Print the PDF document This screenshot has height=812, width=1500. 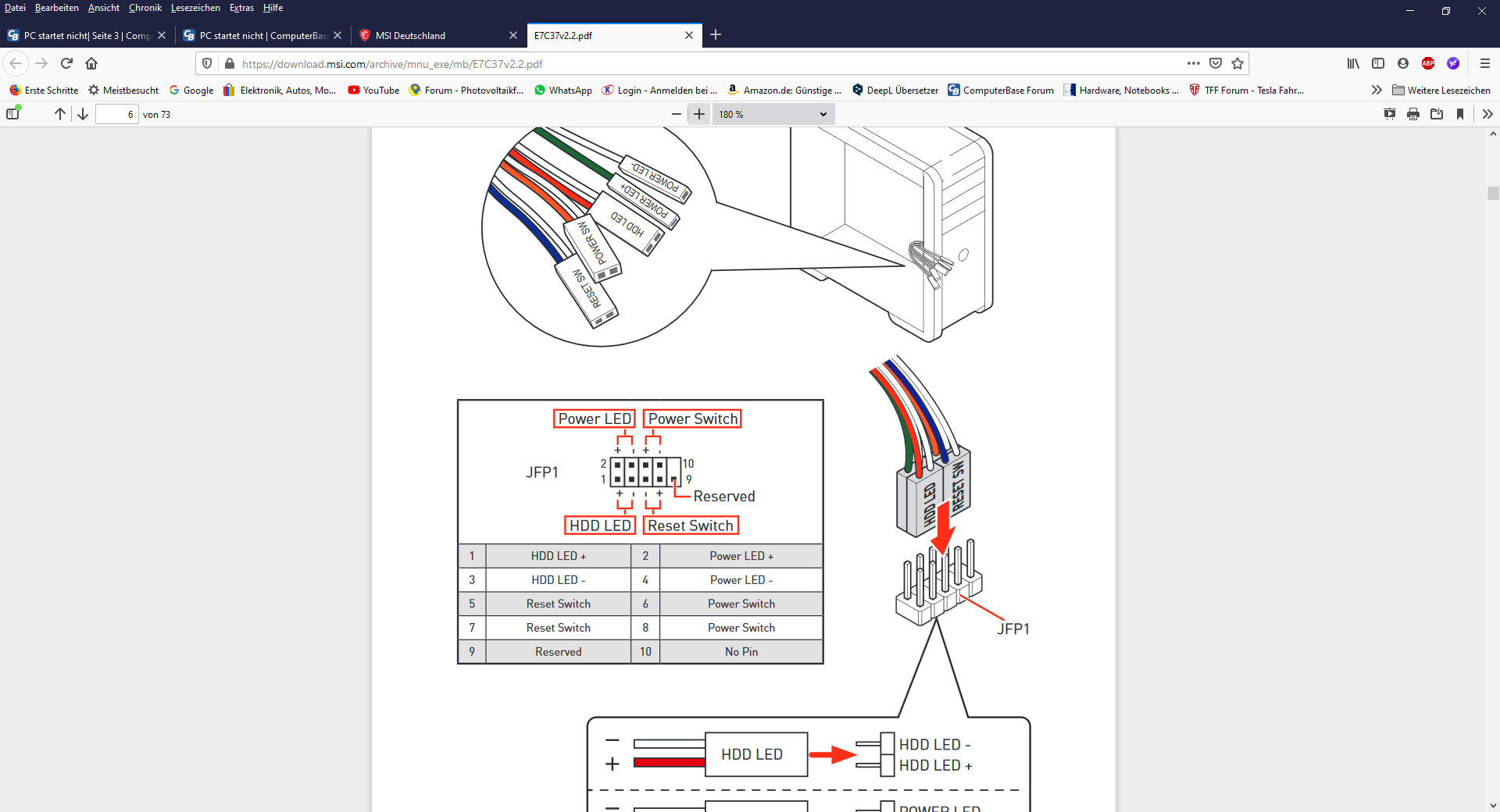(x=1413, y=114)
